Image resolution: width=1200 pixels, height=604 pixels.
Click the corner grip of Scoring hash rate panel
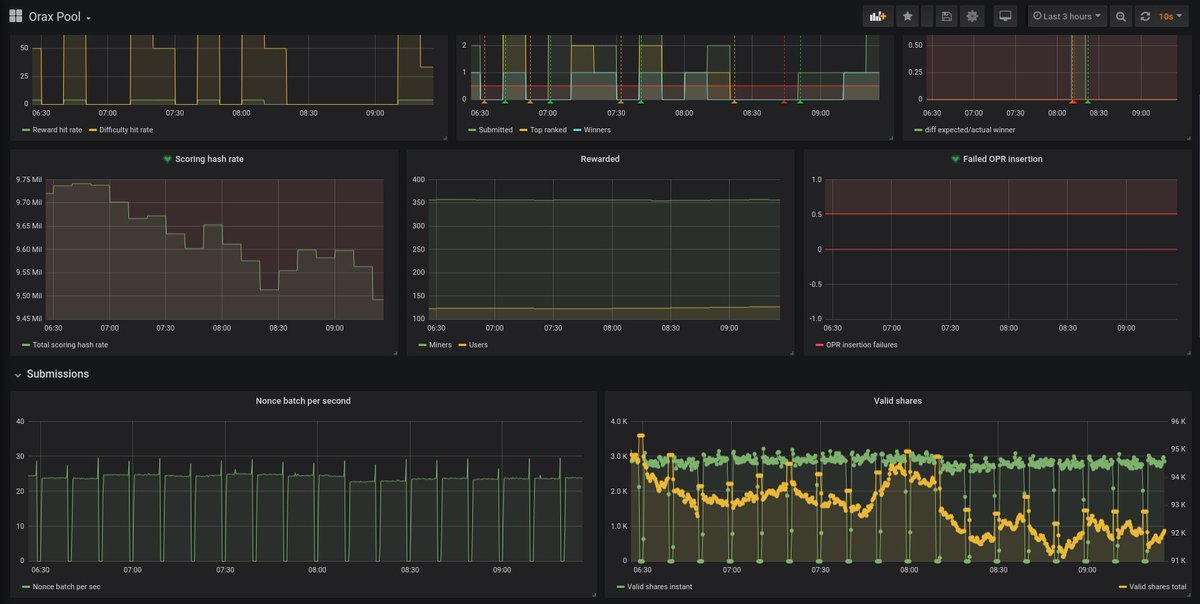point(394,353)
